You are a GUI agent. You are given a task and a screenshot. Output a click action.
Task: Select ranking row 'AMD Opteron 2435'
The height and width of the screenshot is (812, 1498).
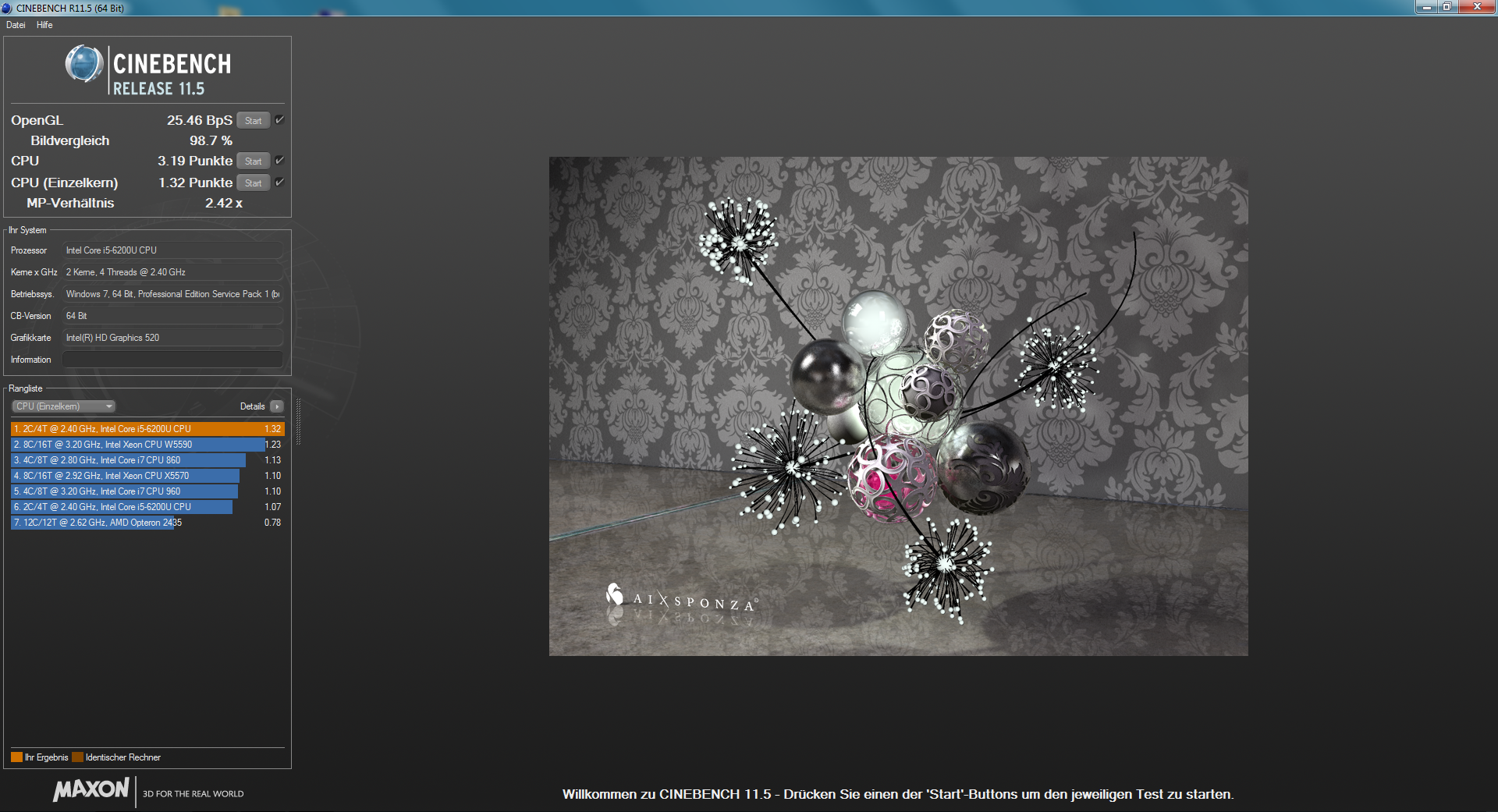(x=147, y=523)
